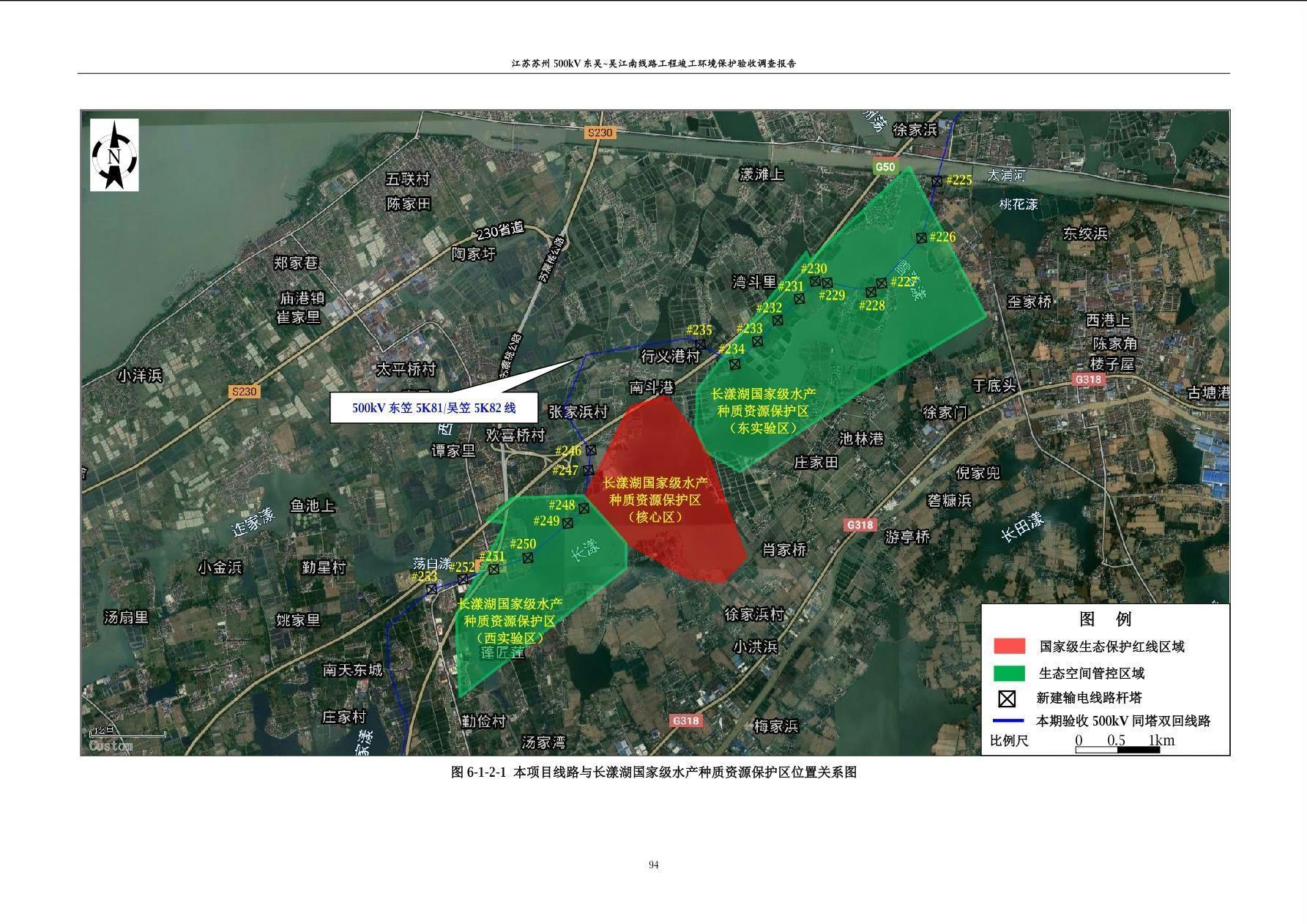Viewport: 1307px width, 924px height.
Task: Click the place name 行义港村
Action: click(x=670, y=356)
